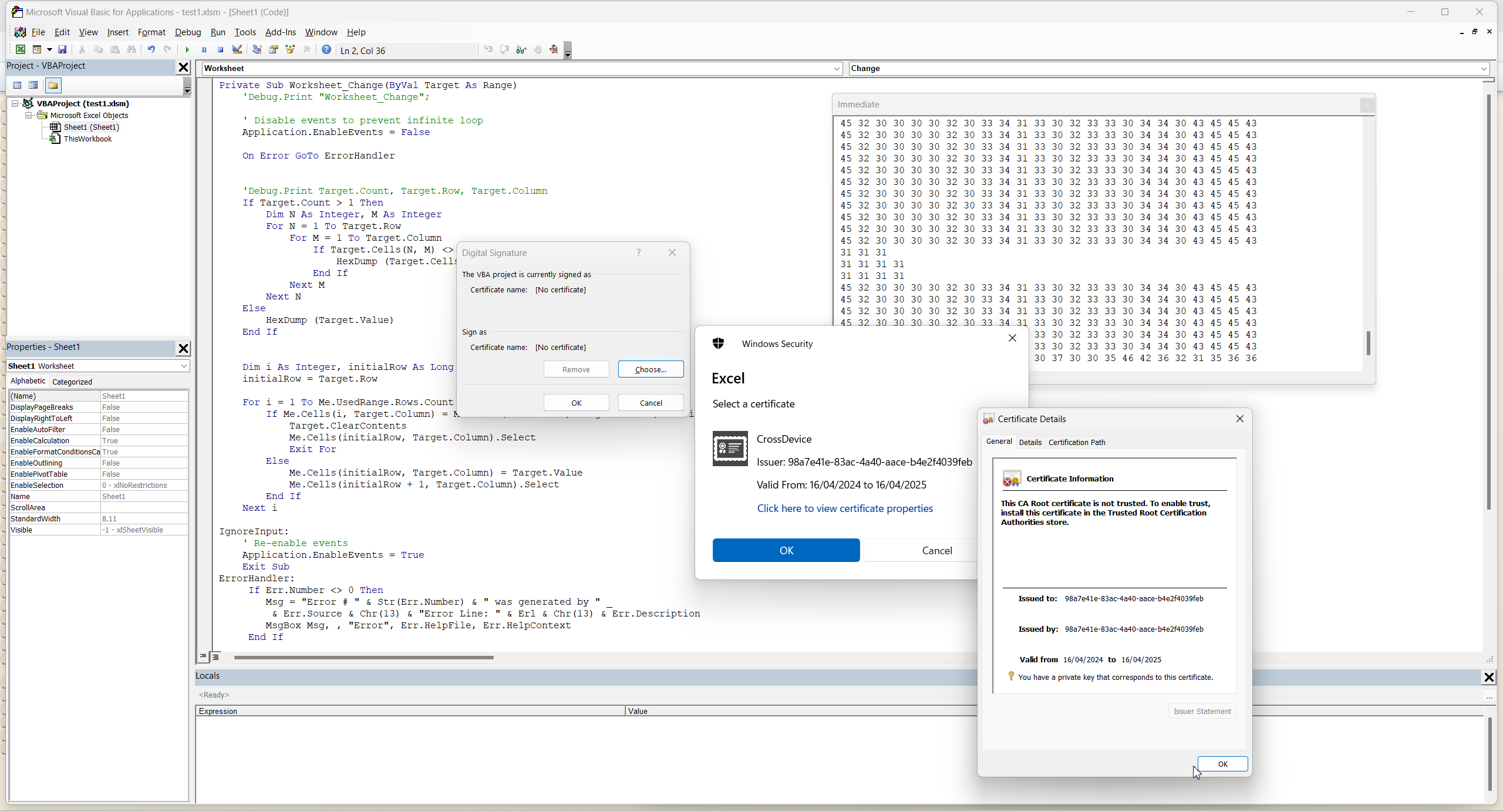Open the Change procedure dropdown
1503x812 pixels.
(1484, 69)
